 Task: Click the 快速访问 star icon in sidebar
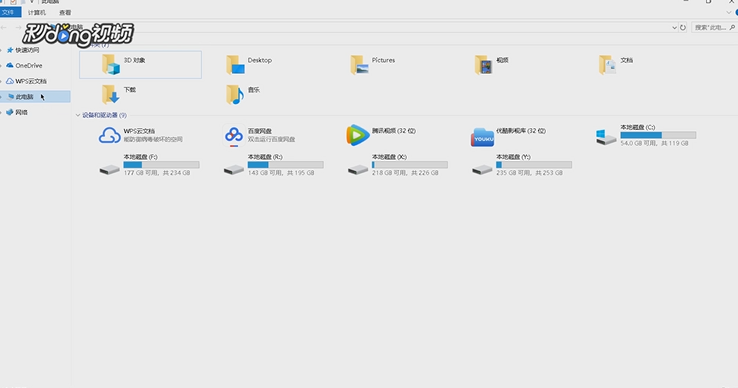[x=10, y=50]
